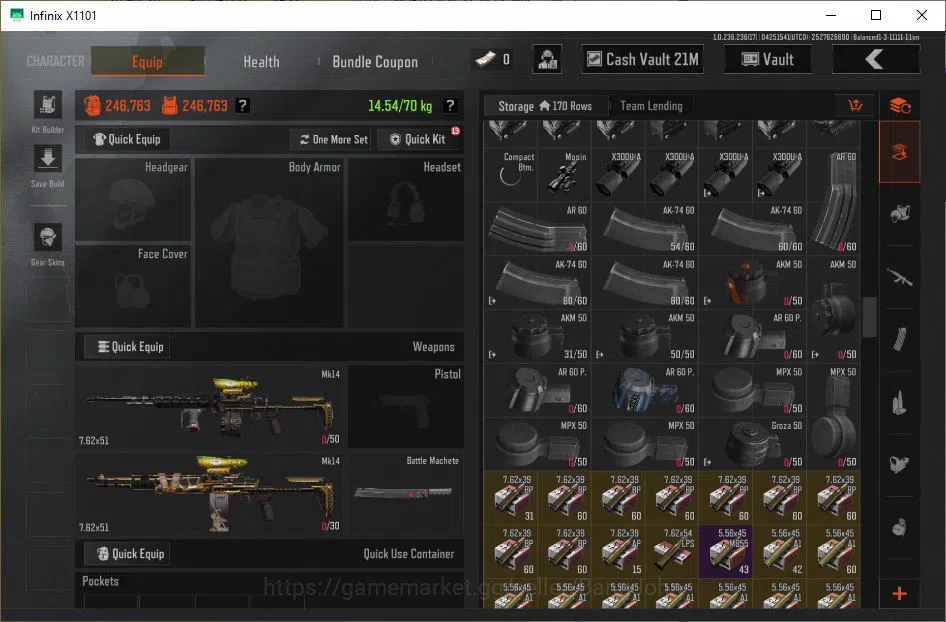The image size is (946, 622).
Task: Open the Cash Vault 21M button
Action: (x=643, y=60)
